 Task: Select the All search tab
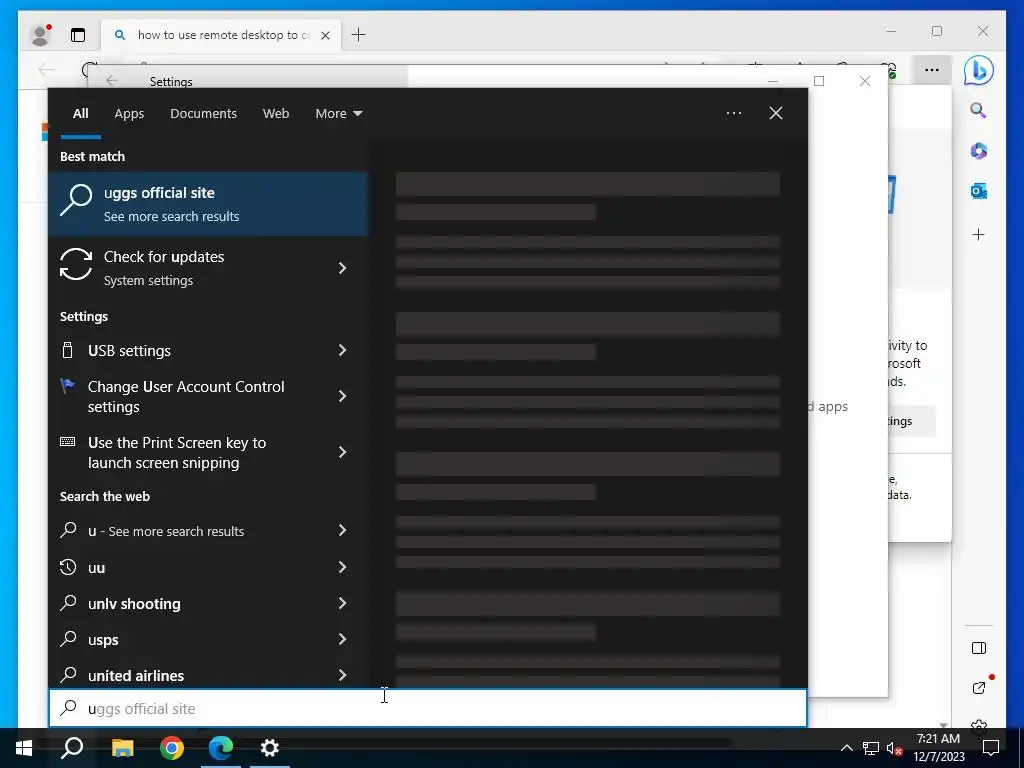click(80, 114)
